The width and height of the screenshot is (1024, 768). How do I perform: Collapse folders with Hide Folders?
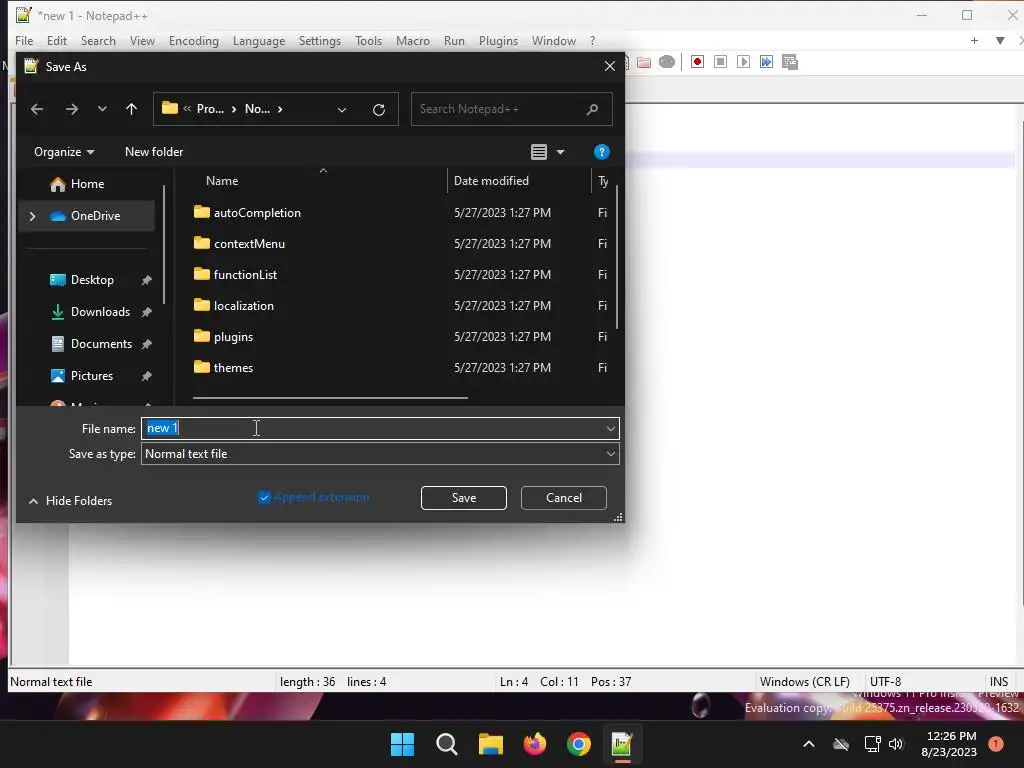point(71,501)
